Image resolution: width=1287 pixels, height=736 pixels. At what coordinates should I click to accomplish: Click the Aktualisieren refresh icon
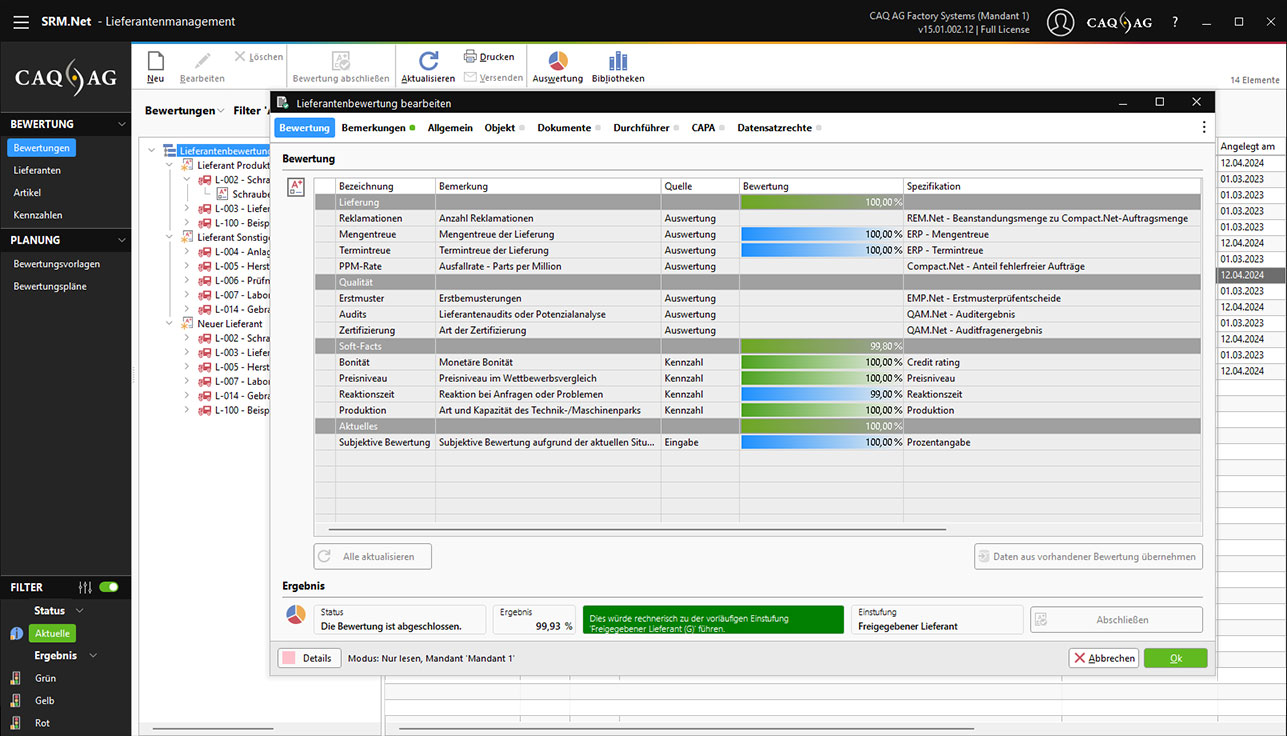click(428, 61)
